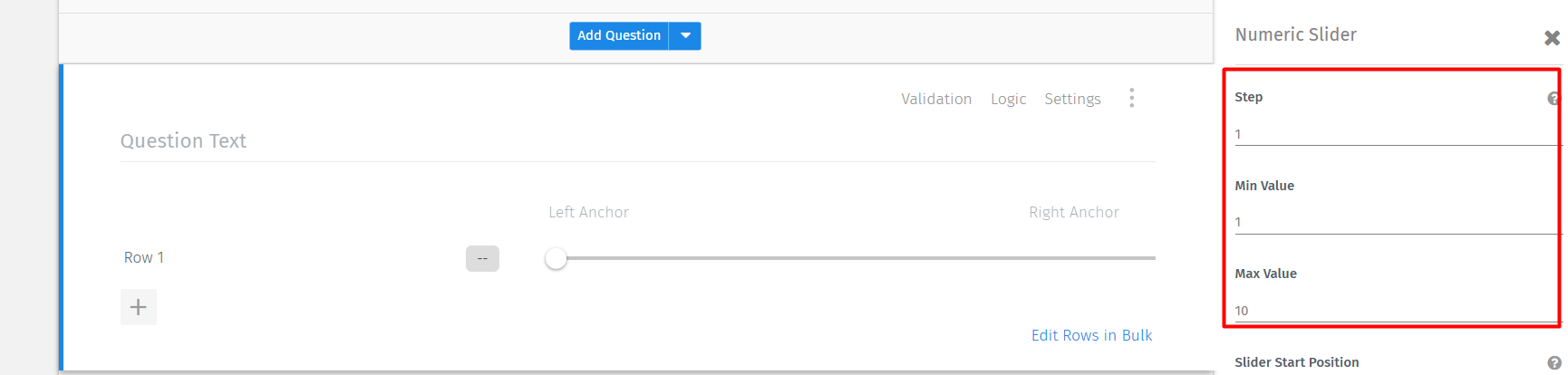Select the Row 1 label
This screenshot has height=375, width=1568.
(144, 257)
